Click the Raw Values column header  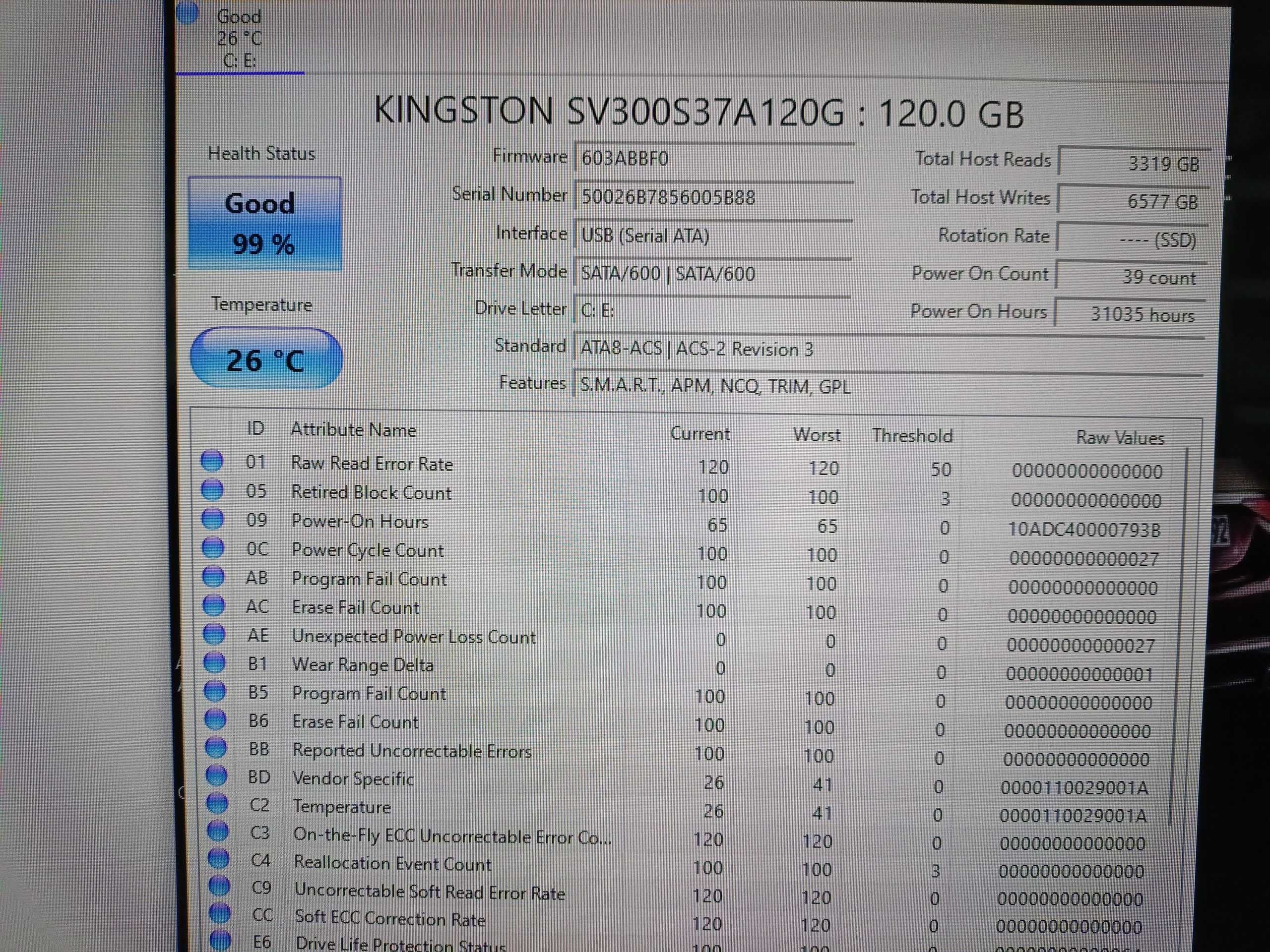point(1120,438)
